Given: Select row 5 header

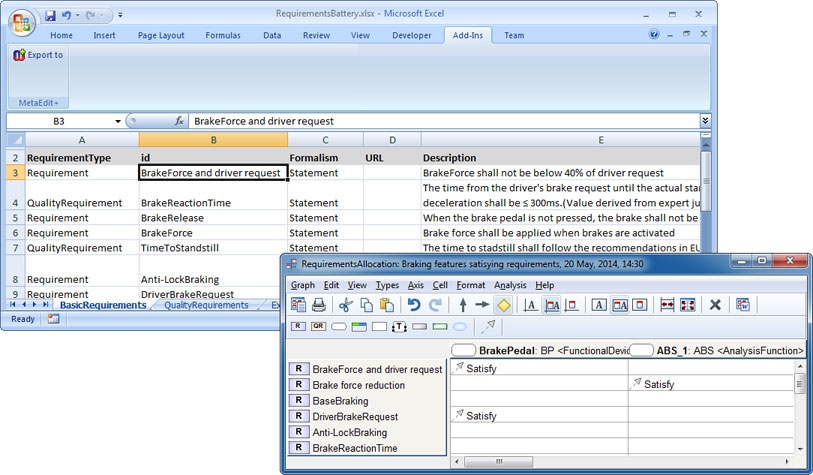Looking at the screenshot, I should (x=16, y=218).
